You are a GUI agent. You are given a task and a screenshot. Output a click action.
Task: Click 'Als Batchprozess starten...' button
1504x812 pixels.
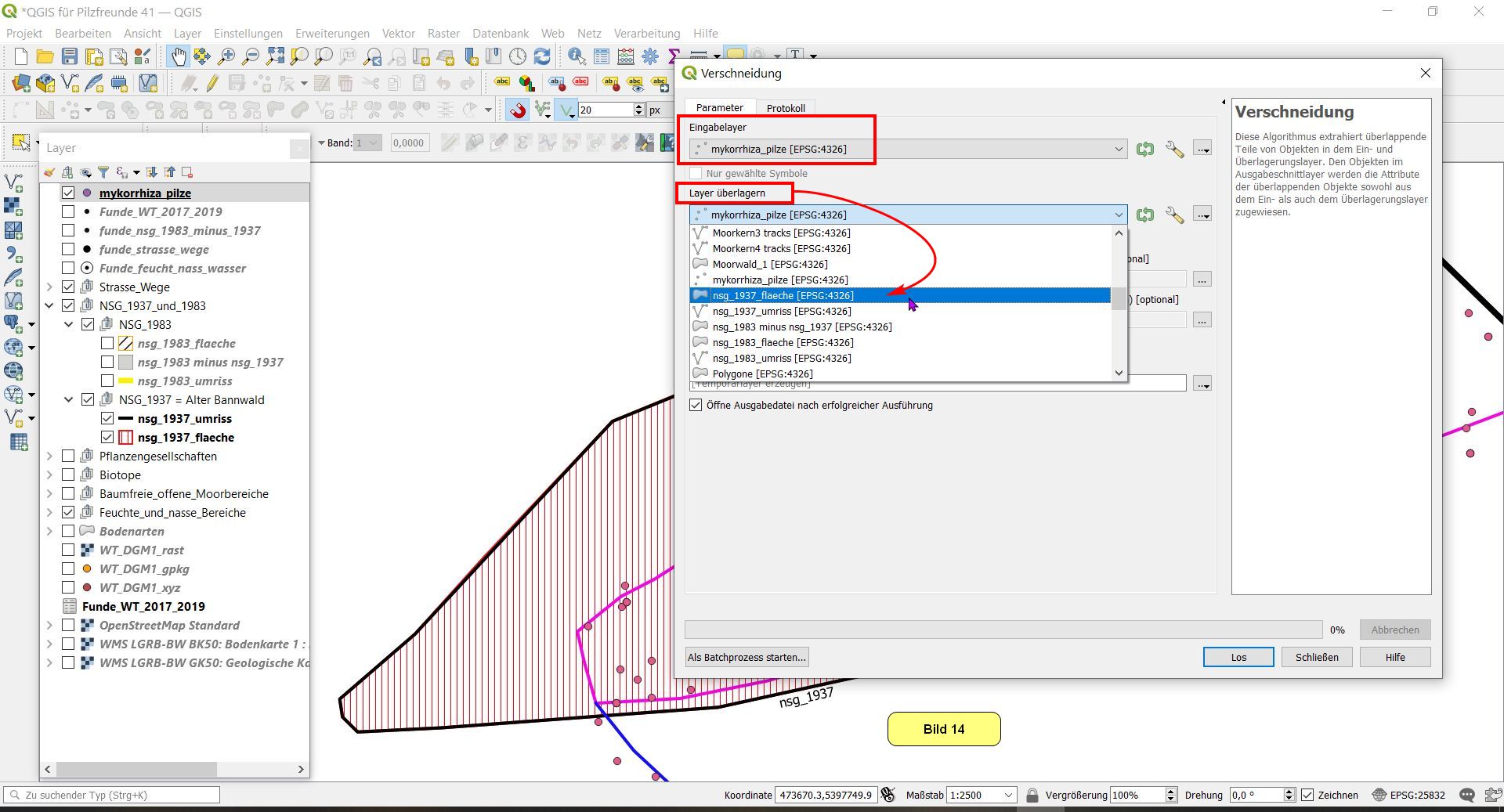(x=747, y=657)
